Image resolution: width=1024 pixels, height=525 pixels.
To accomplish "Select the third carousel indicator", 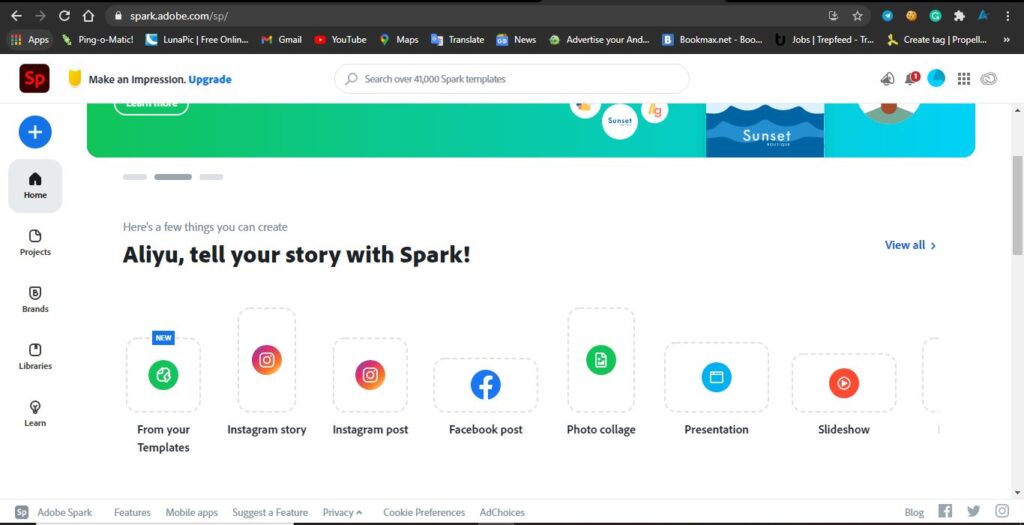I will 211,177.
